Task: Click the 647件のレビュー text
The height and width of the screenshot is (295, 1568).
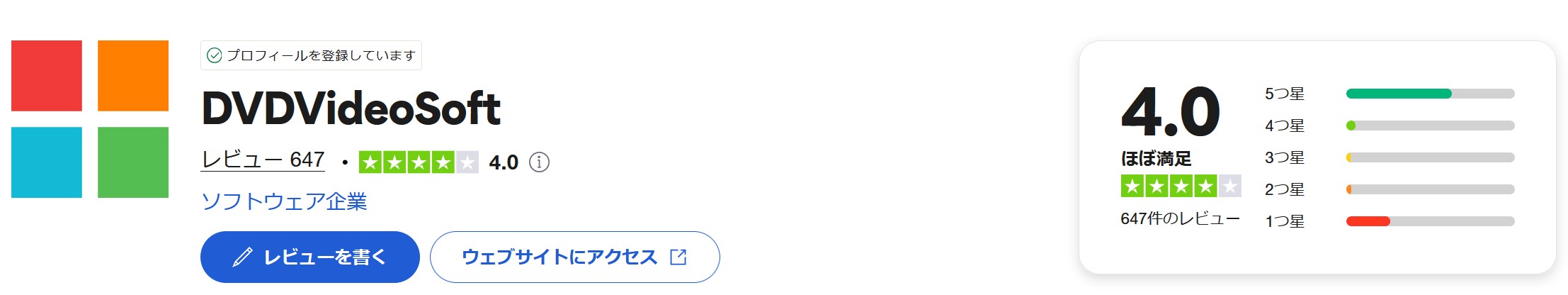Action: (1180, 218)
